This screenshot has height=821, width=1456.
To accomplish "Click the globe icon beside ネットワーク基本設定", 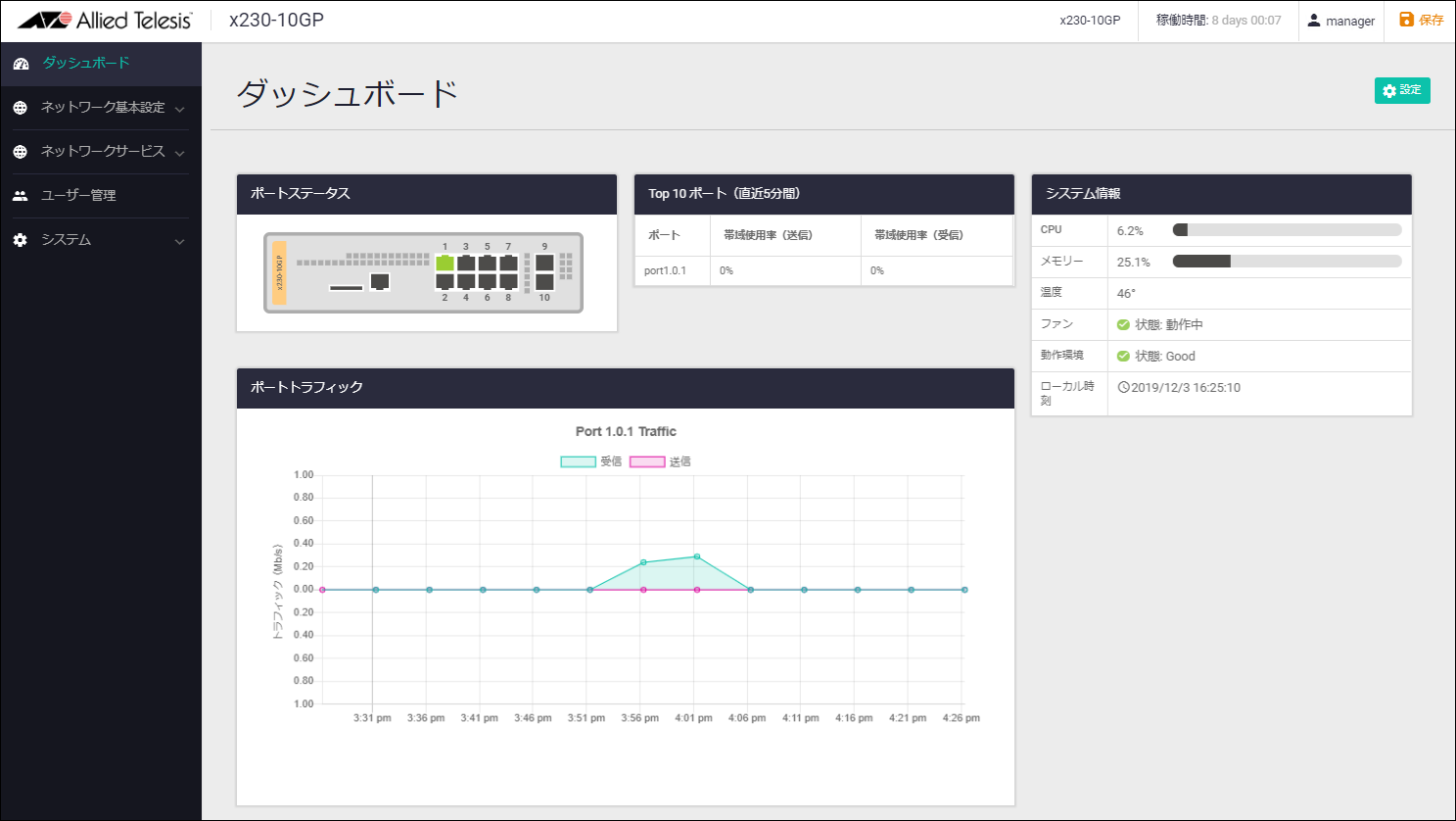I will 21,108.
